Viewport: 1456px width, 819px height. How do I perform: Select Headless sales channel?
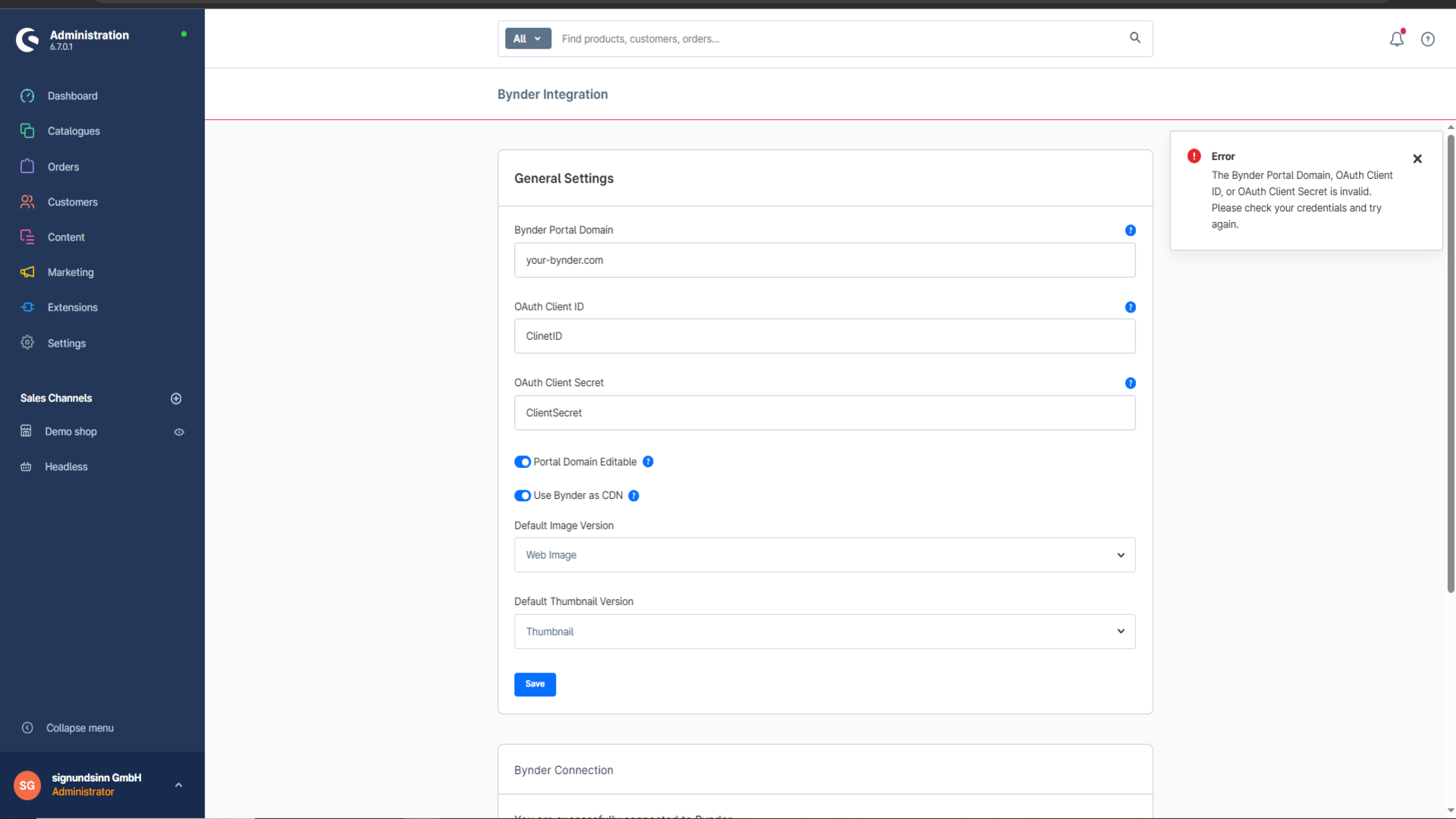66,466
